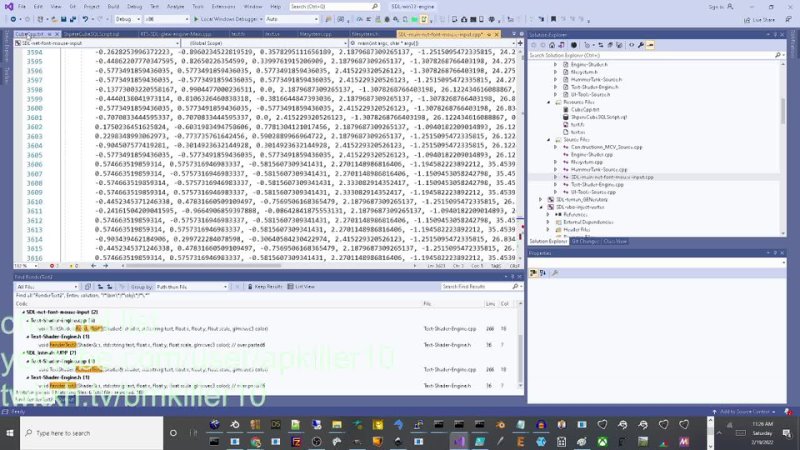Screen dimensions: 800x450
Task: Open the Build menu
Action: point(113,7)
